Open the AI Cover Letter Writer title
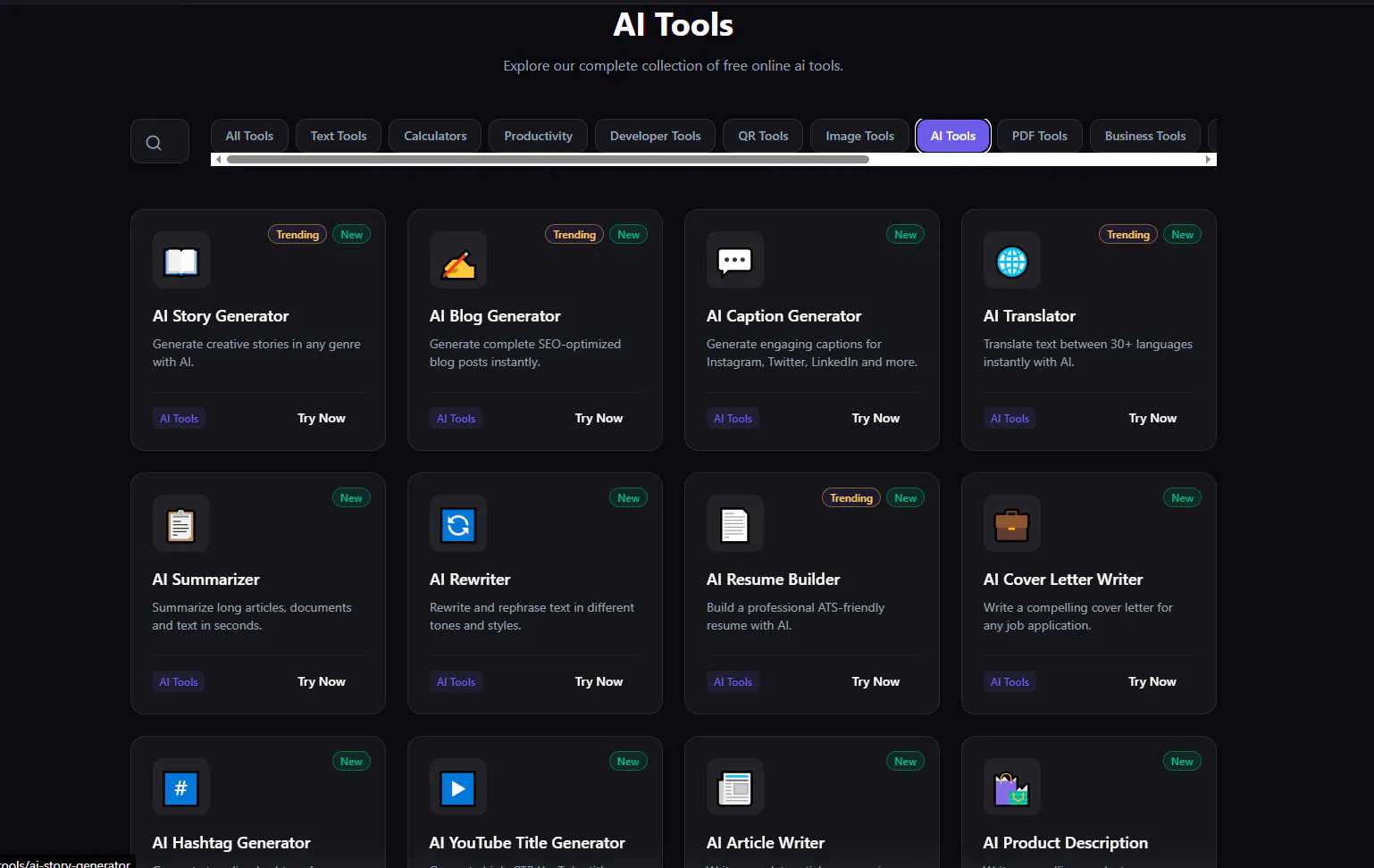This screenshot has width=1374, height=868. (1063, 580)
